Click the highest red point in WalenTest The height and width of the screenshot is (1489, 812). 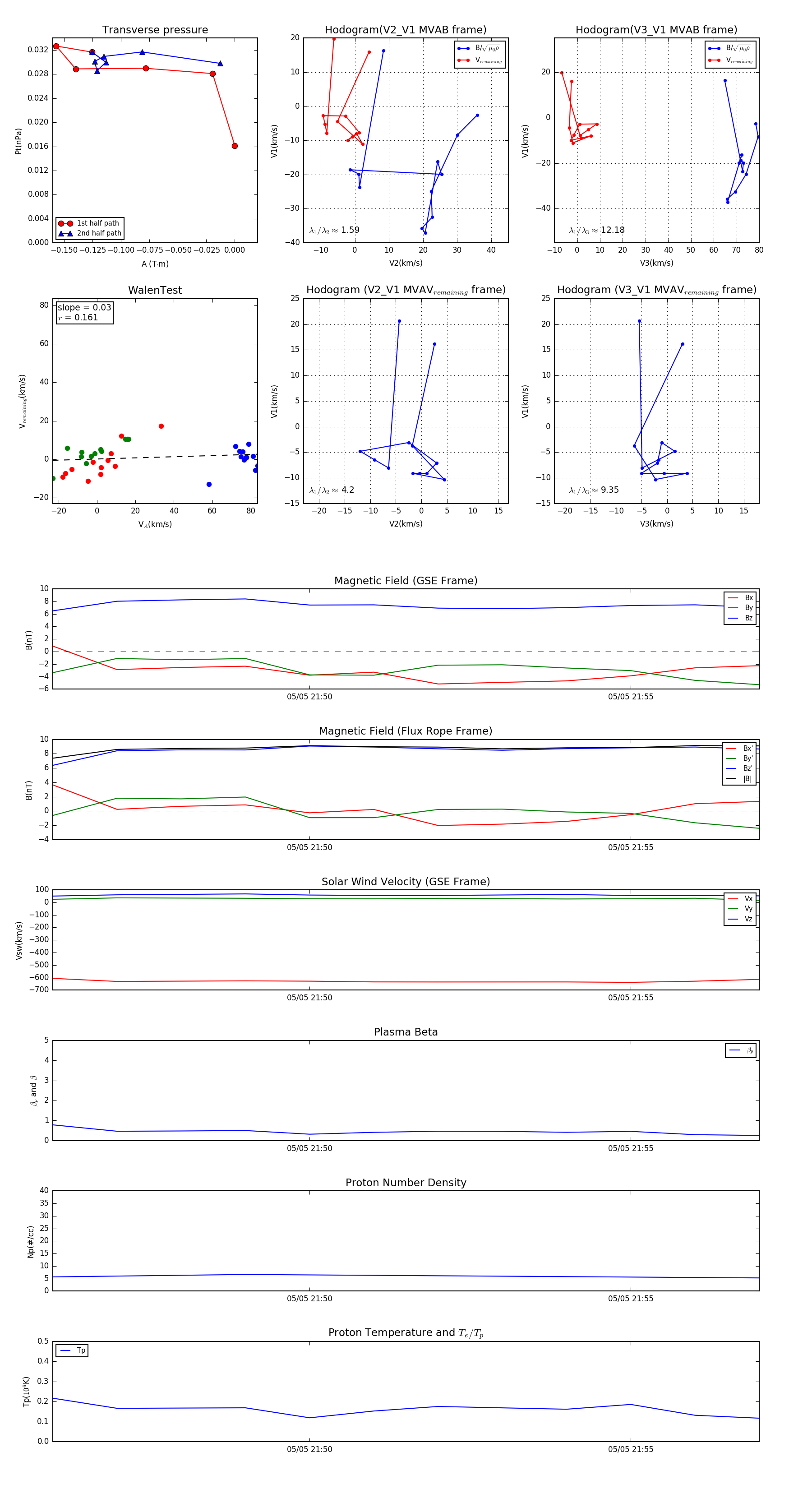161,426
